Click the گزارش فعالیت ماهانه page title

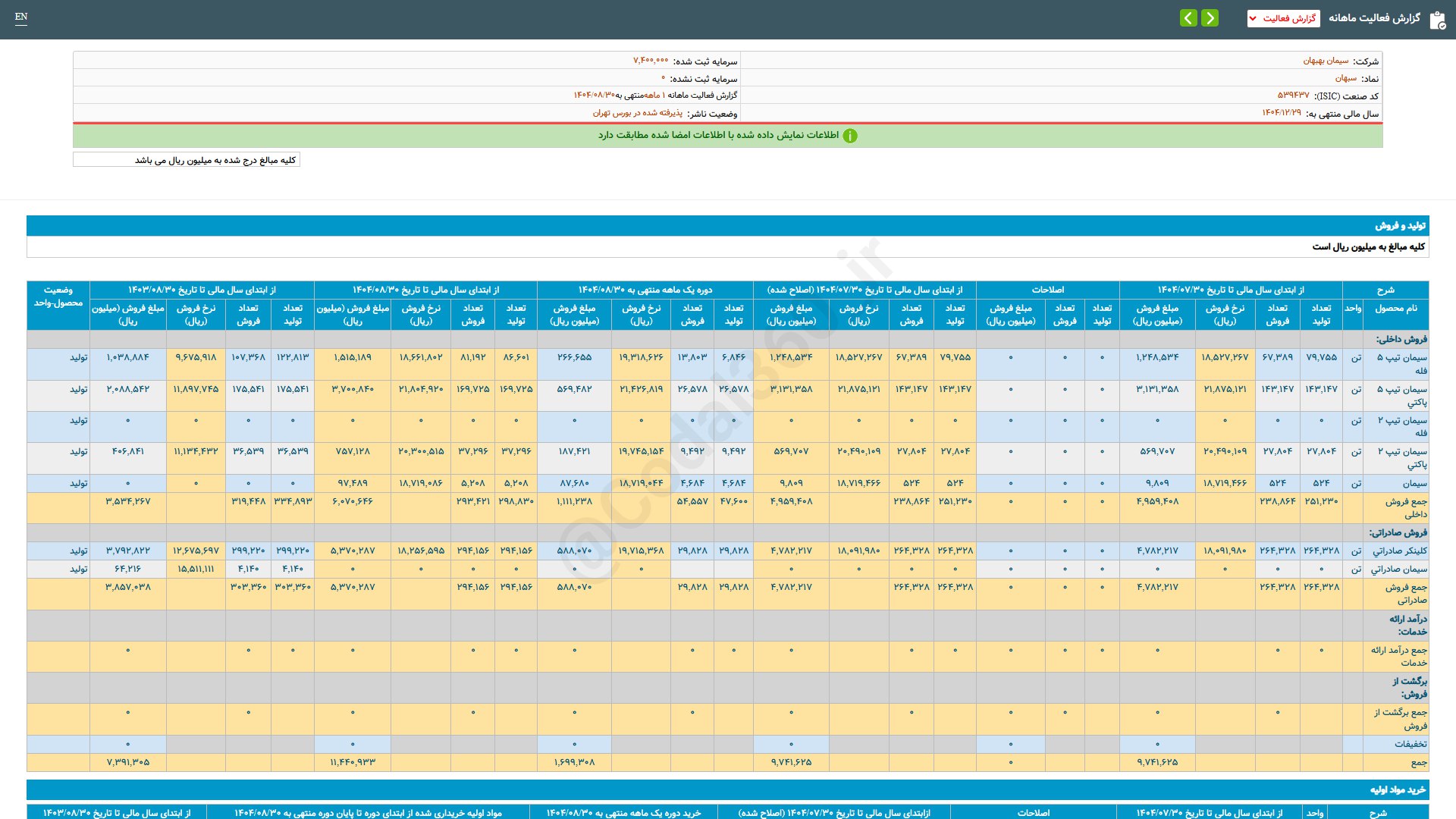[1374, 18]
